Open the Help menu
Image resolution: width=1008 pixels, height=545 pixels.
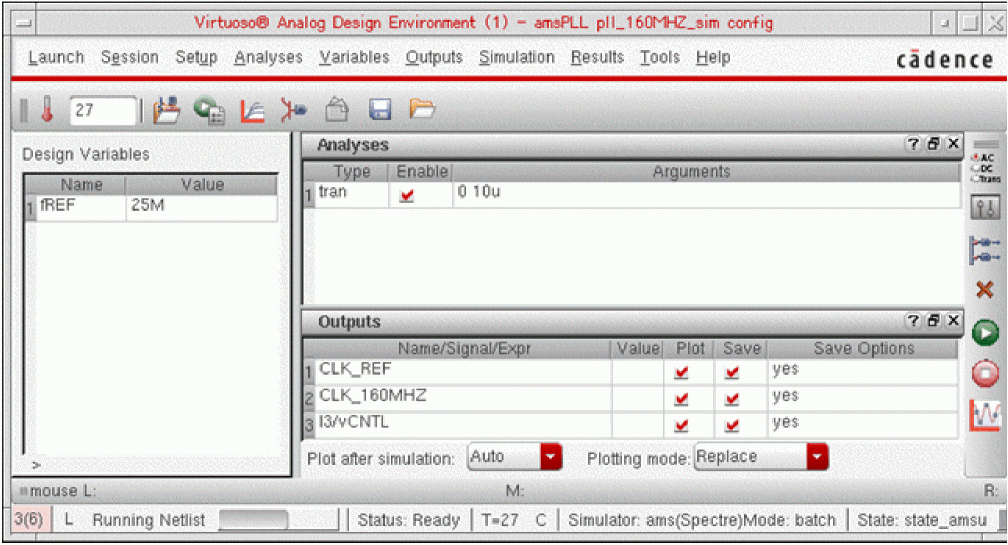click(x=713, y=57)
